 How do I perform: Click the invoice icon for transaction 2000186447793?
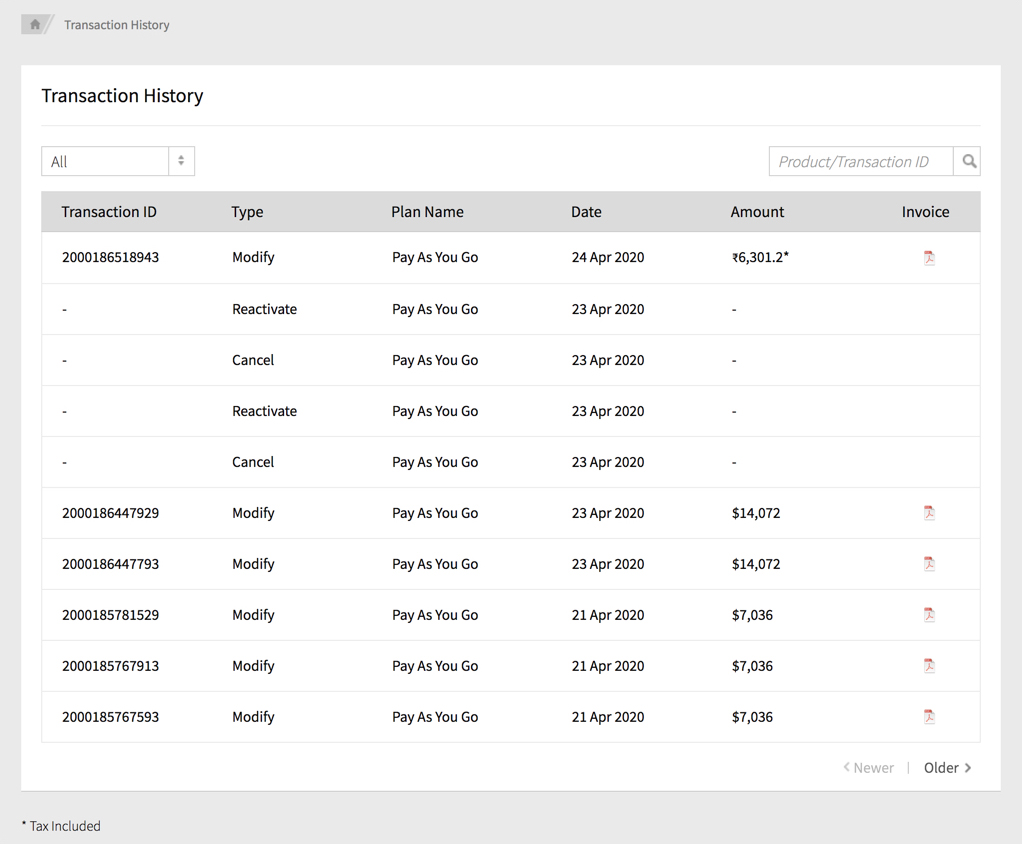coord(929,563)
